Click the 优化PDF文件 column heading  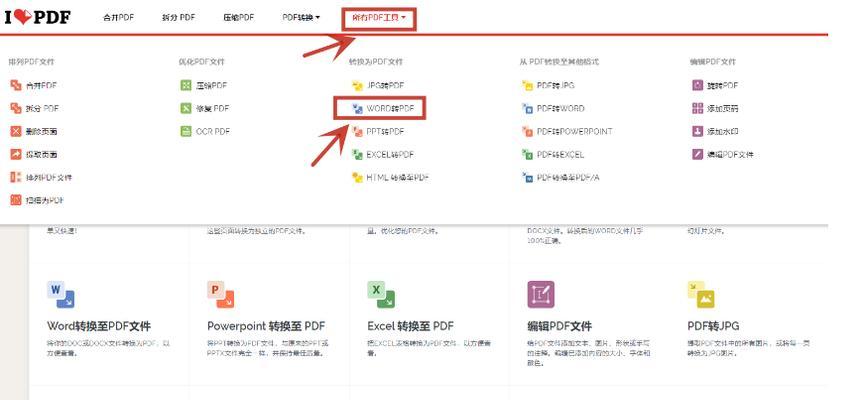point(201,62)
